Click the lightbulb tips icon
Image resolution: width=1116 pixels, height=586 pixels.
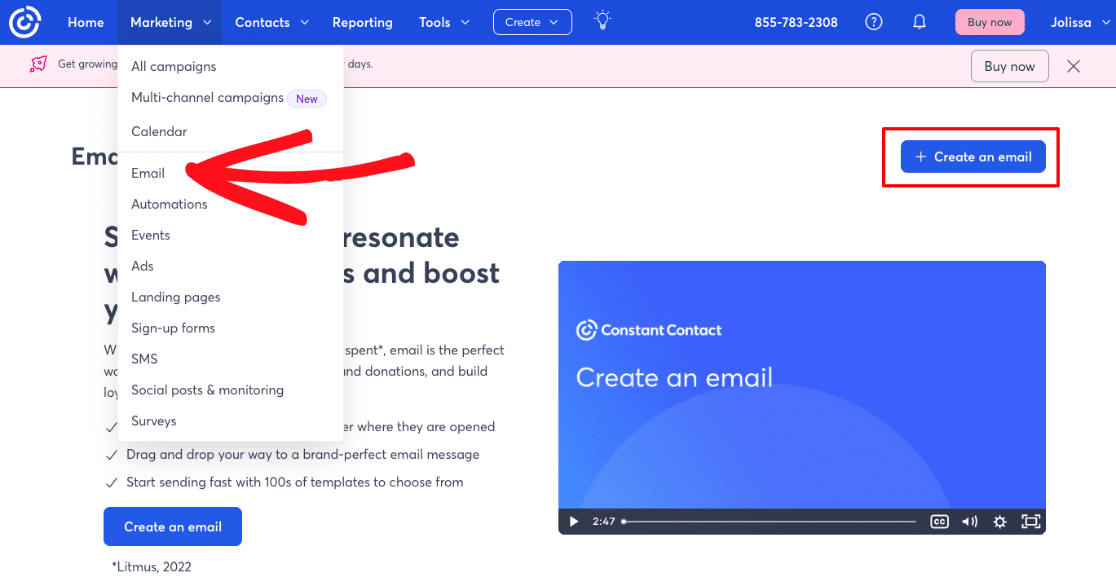pos(602,21)
